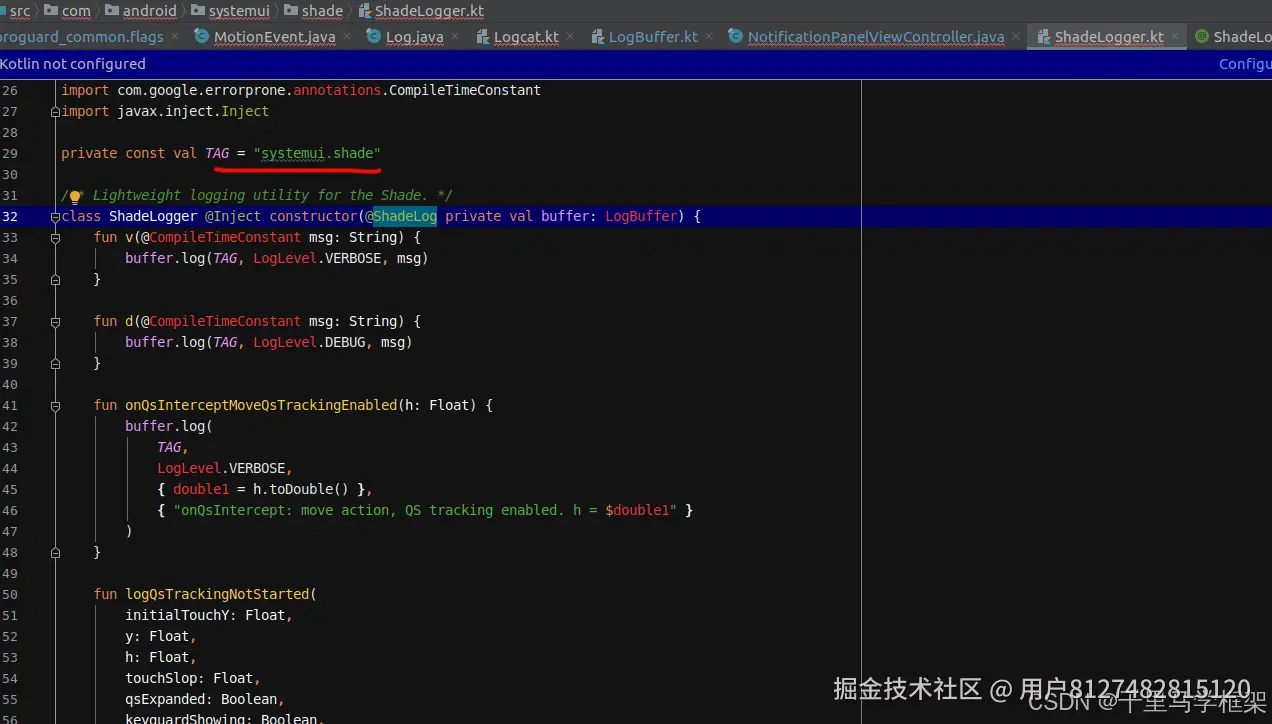This screenshot has width=1272, height=724.
Task: Close the Logcat.kt tab
Action: pos(569,37)
